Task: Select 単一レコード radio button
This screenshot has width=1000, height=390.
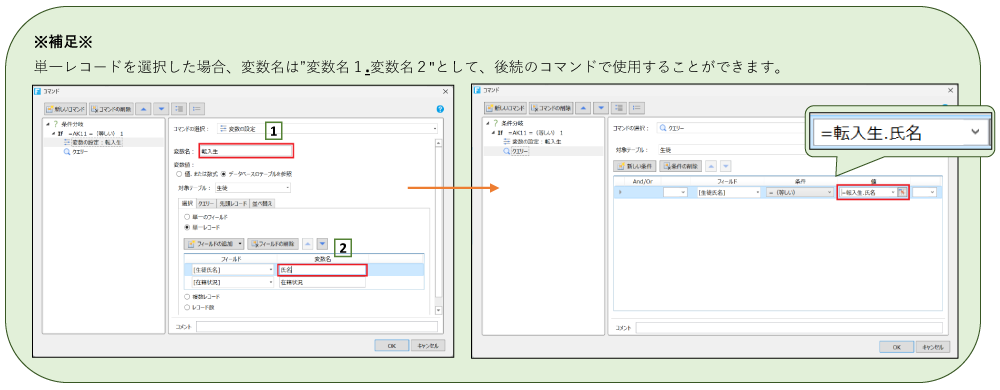Action: 187,227
